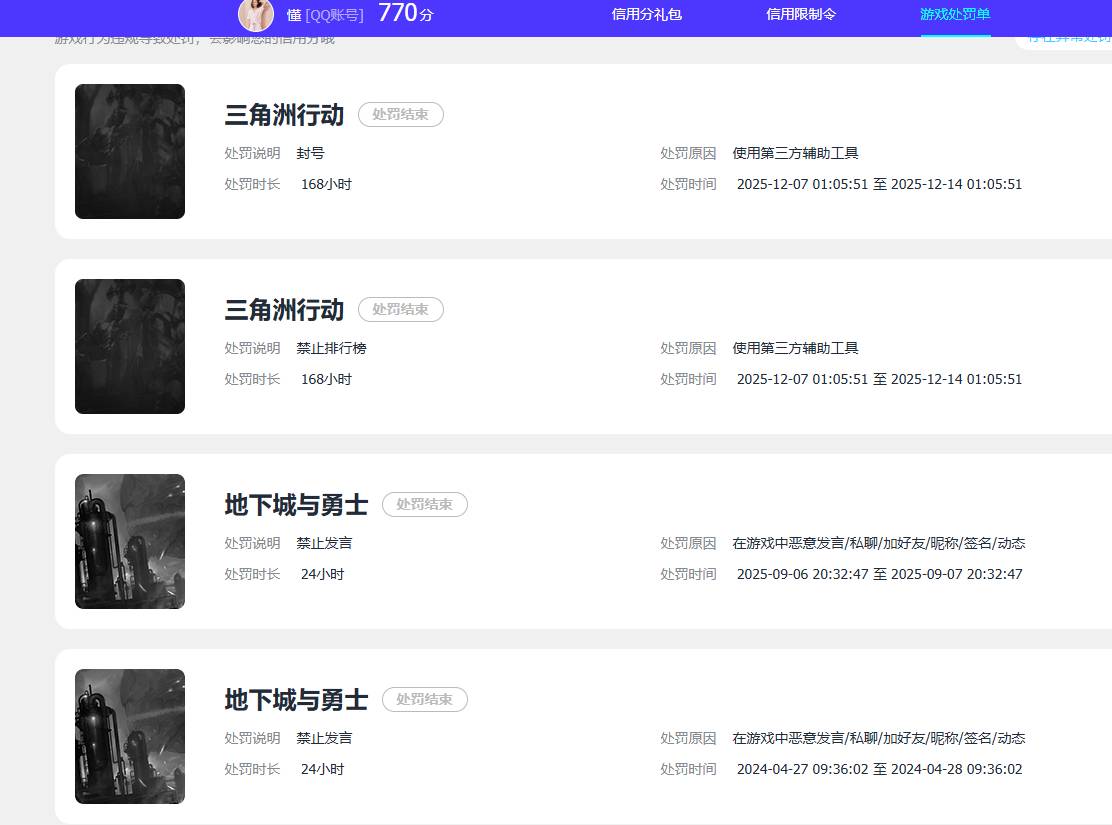Click the user avatar in the header
Viewport: 1112px width, 825px height.
(256, 15)
